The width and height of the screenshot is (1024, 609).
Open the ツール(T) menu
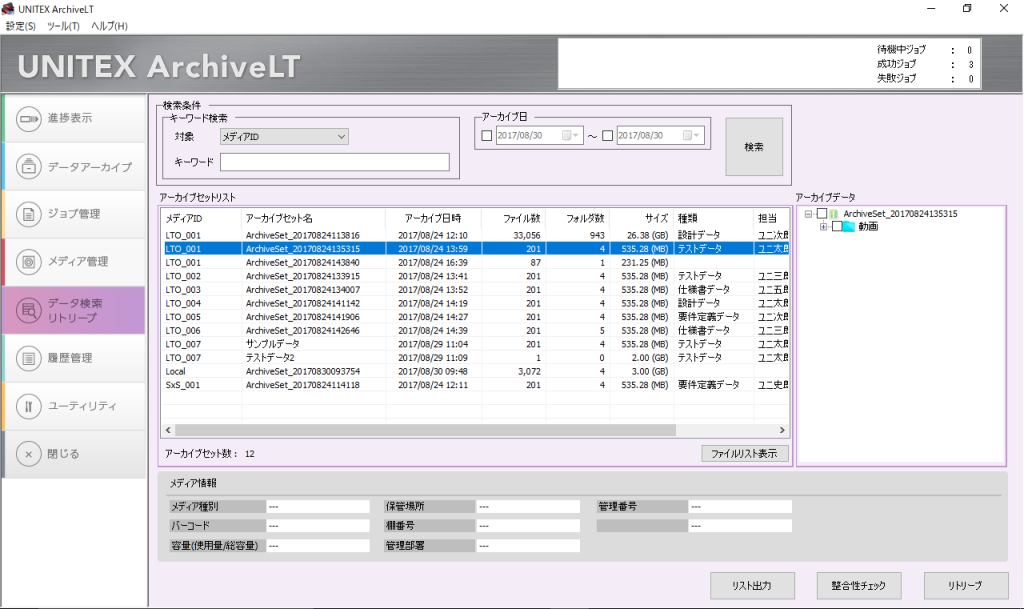point(63,26)
